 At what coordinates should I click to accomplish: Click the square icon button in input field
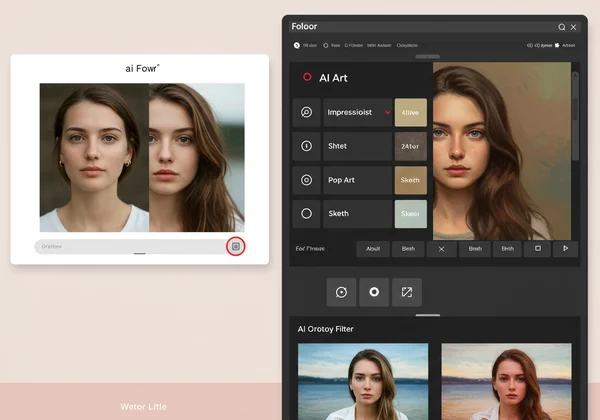pyautogui.click(x=236, y=246)
